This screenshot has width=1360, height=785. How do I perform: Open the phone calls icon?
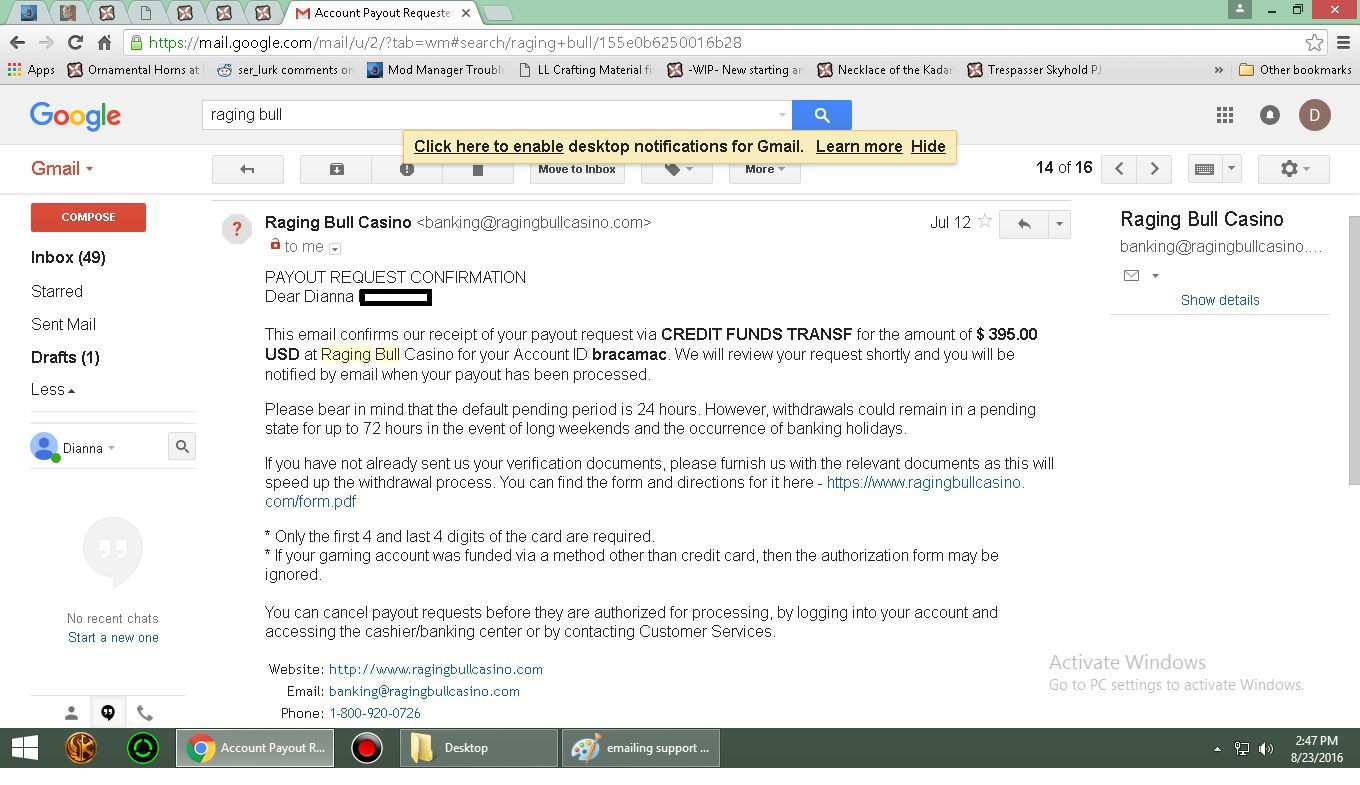click(145, 713)
